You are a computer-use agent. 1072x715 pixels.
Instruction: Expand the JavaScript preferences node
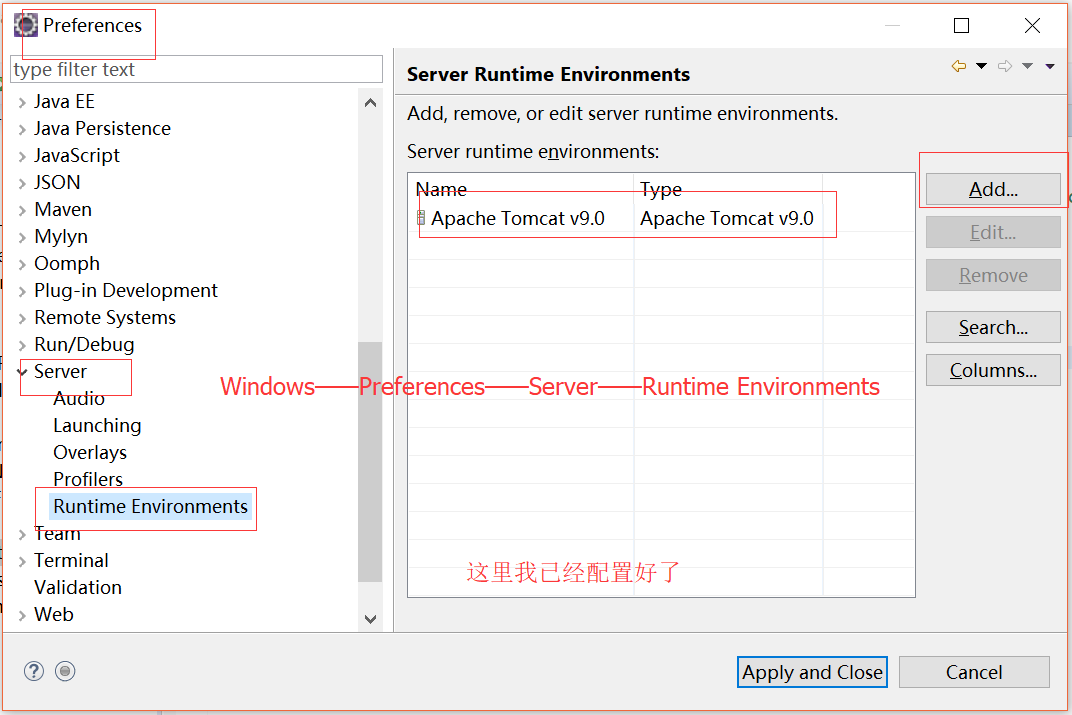(x=22, y=157)
